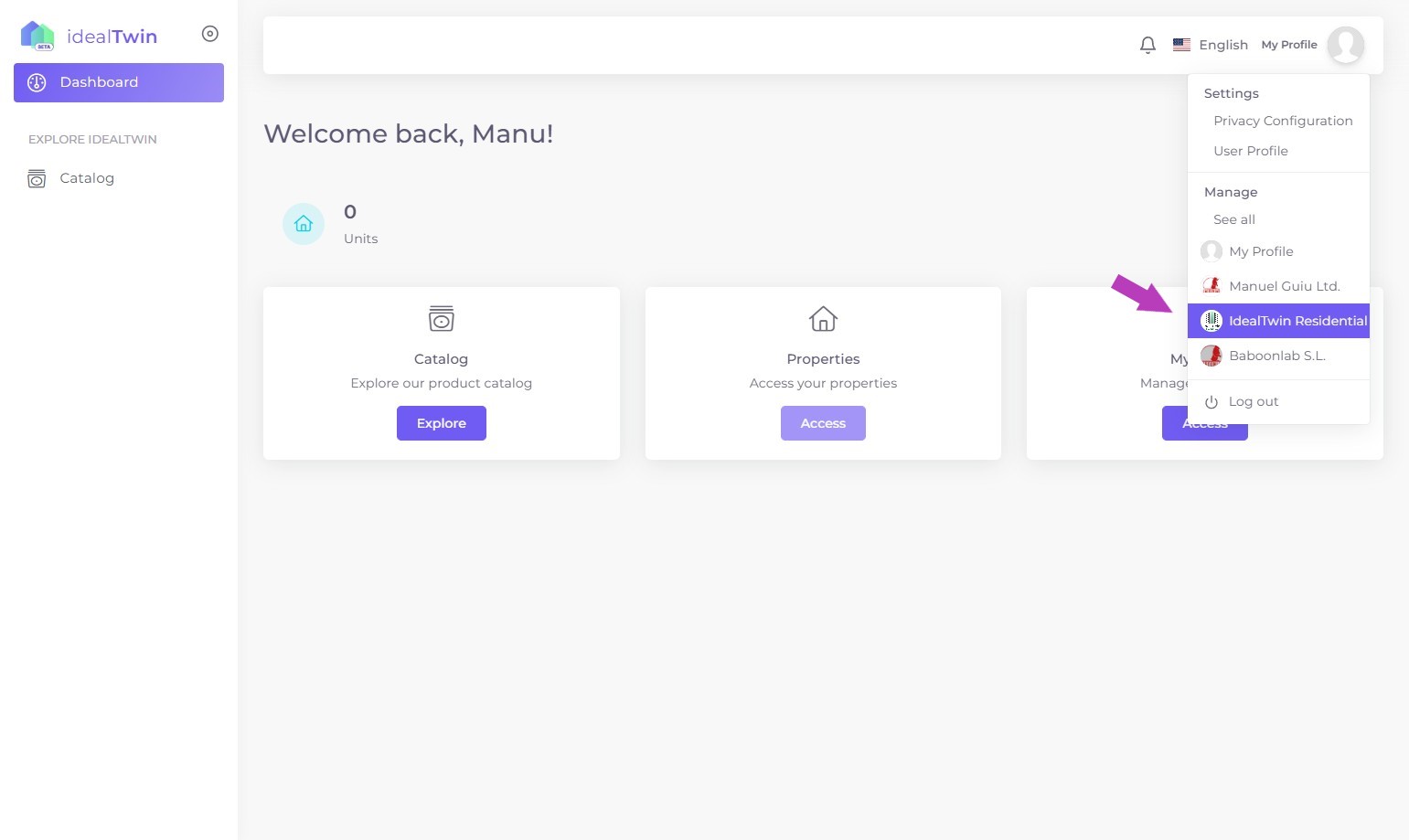
Task: Click the user avatar in header
Action: coord(1345,45)
